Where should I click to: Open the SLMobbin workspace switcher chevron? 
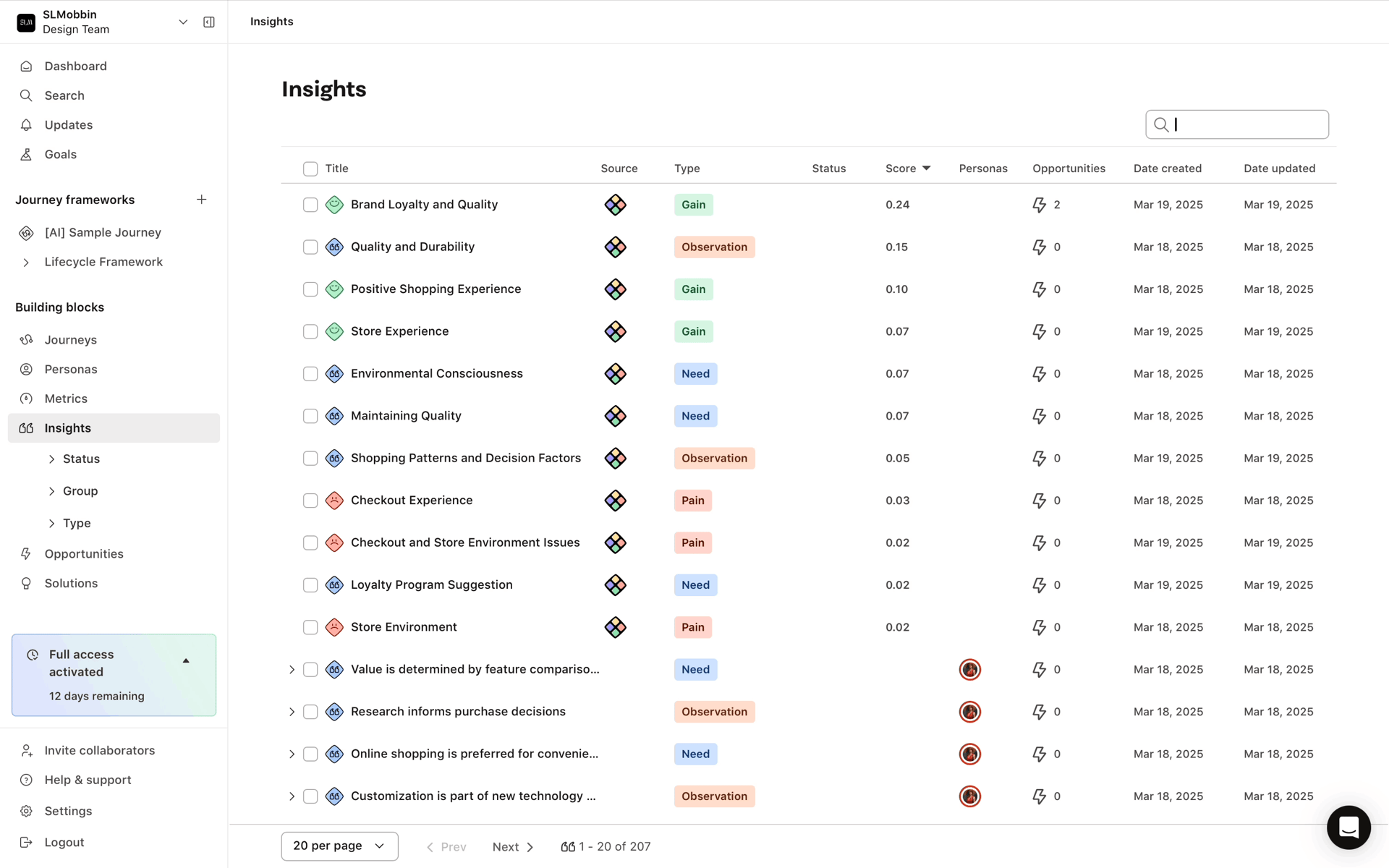(183, 22)
